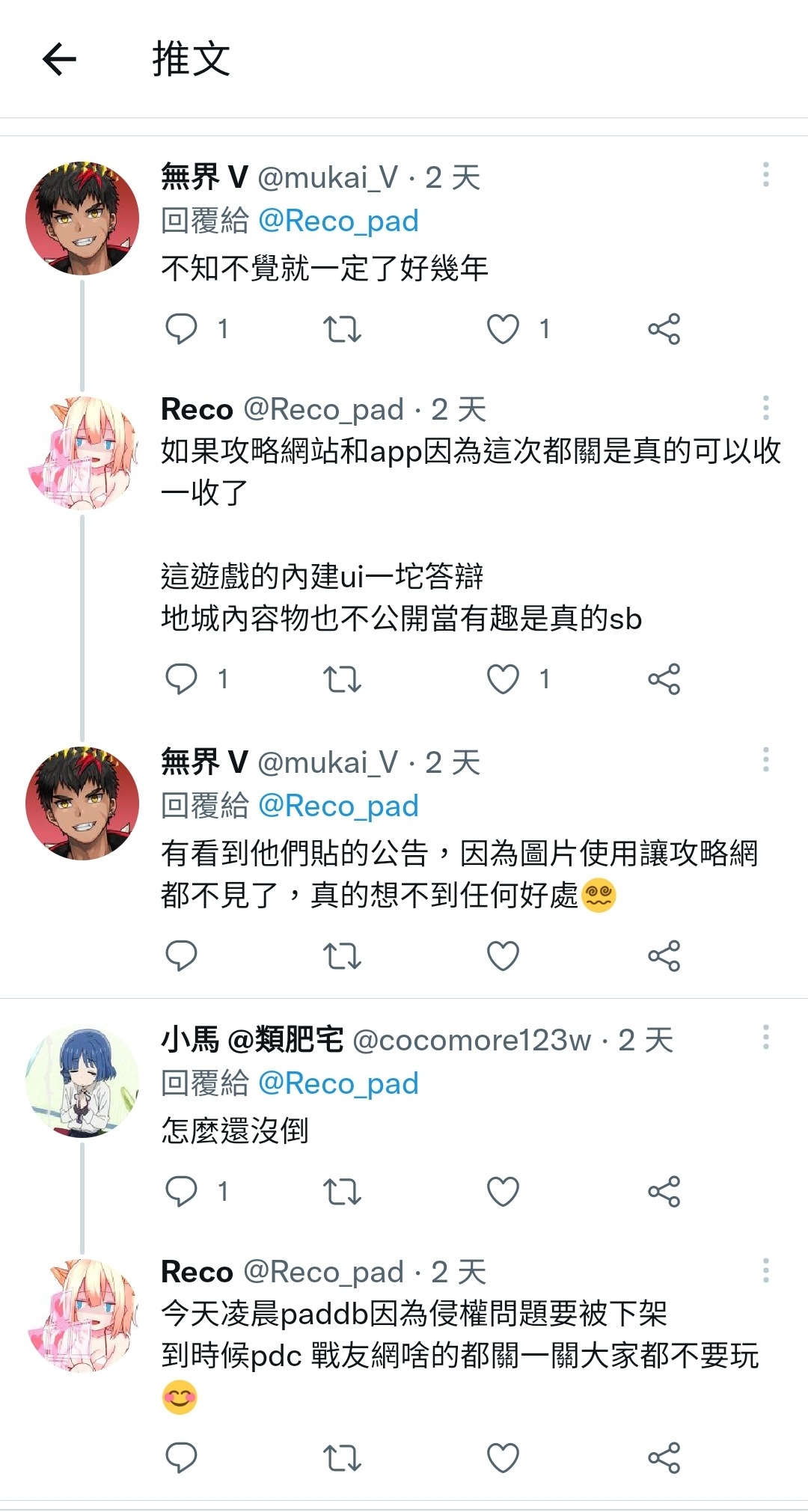The height and width of the screenshot is (1512, 808).
Task: Retweet 無界 V's tweet about 好幾年
Action: [342, 329]
